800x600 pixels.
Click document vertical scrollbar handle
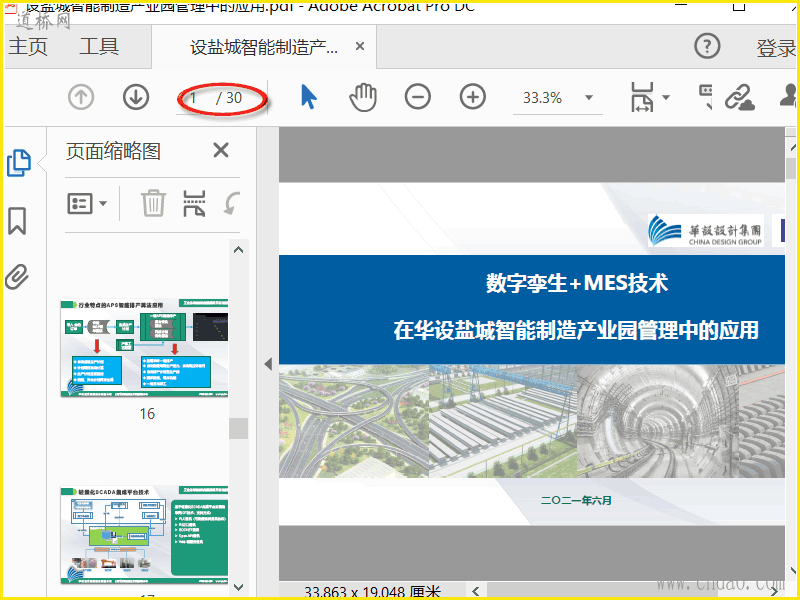pyautogui.click(x=791, y=168)
